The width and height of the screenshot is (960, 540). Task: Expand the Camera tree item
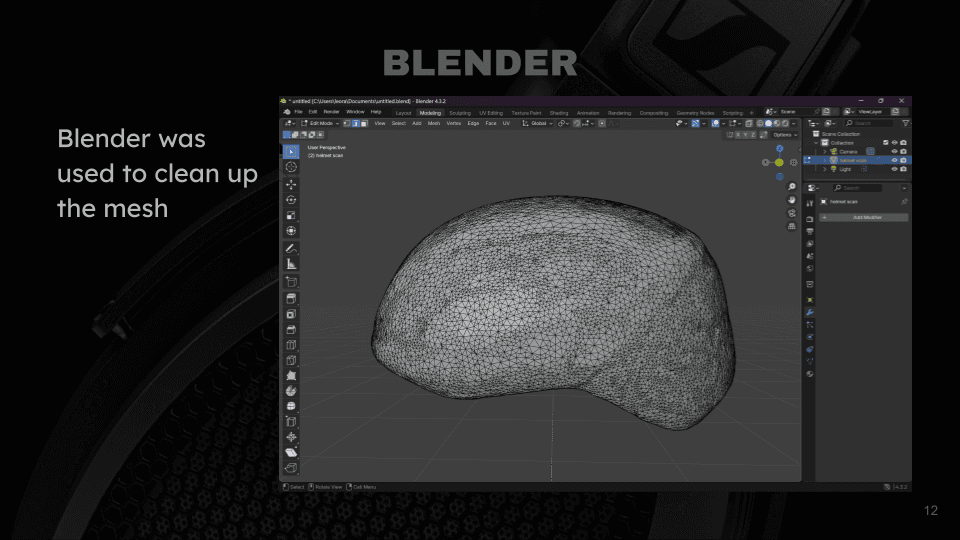tap(825, 152)
